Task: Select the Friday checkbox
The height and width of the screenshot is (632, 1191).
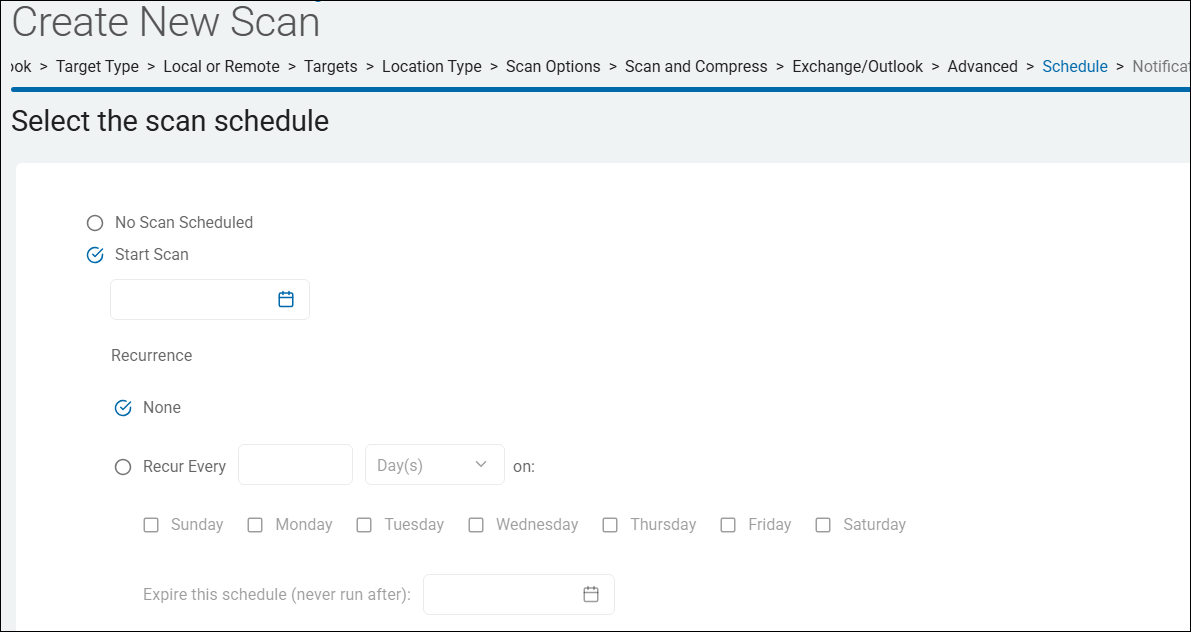Action: coord(728,525)
